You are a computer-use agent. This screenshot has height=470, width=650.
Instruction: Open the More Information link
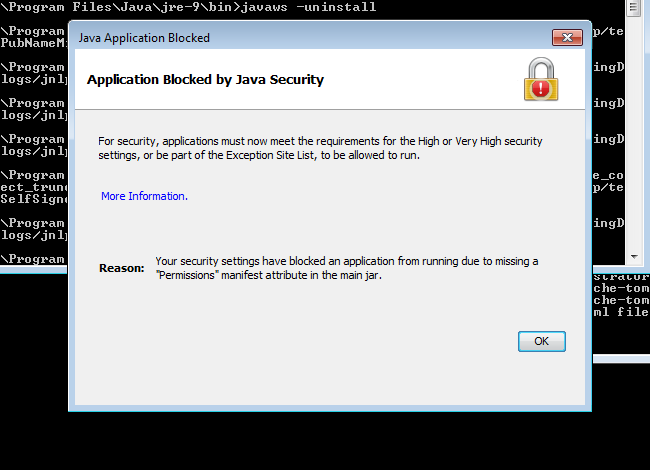tap(144, 196)
